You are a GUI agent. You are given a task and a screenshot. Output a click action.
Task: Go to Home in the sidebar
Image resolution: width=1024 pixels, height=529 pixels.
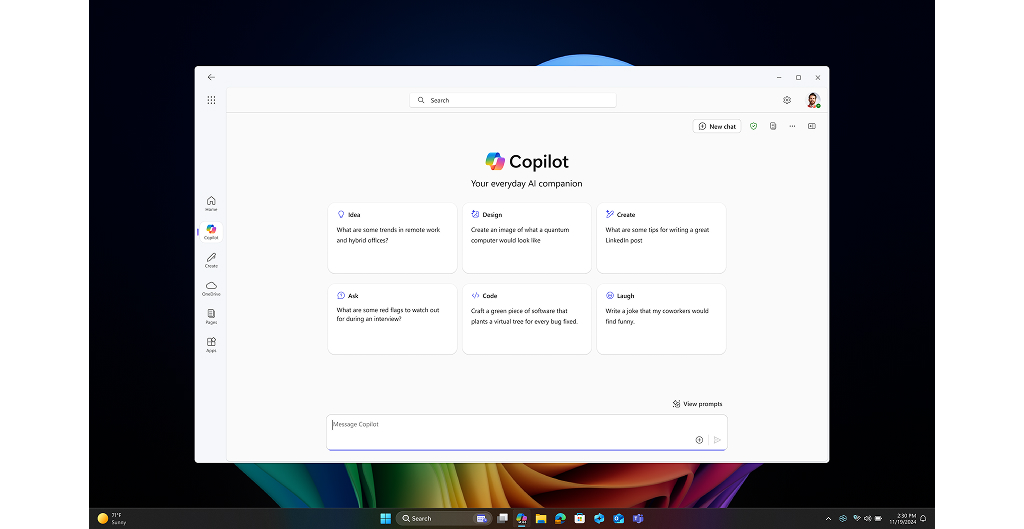coord(211,203)
